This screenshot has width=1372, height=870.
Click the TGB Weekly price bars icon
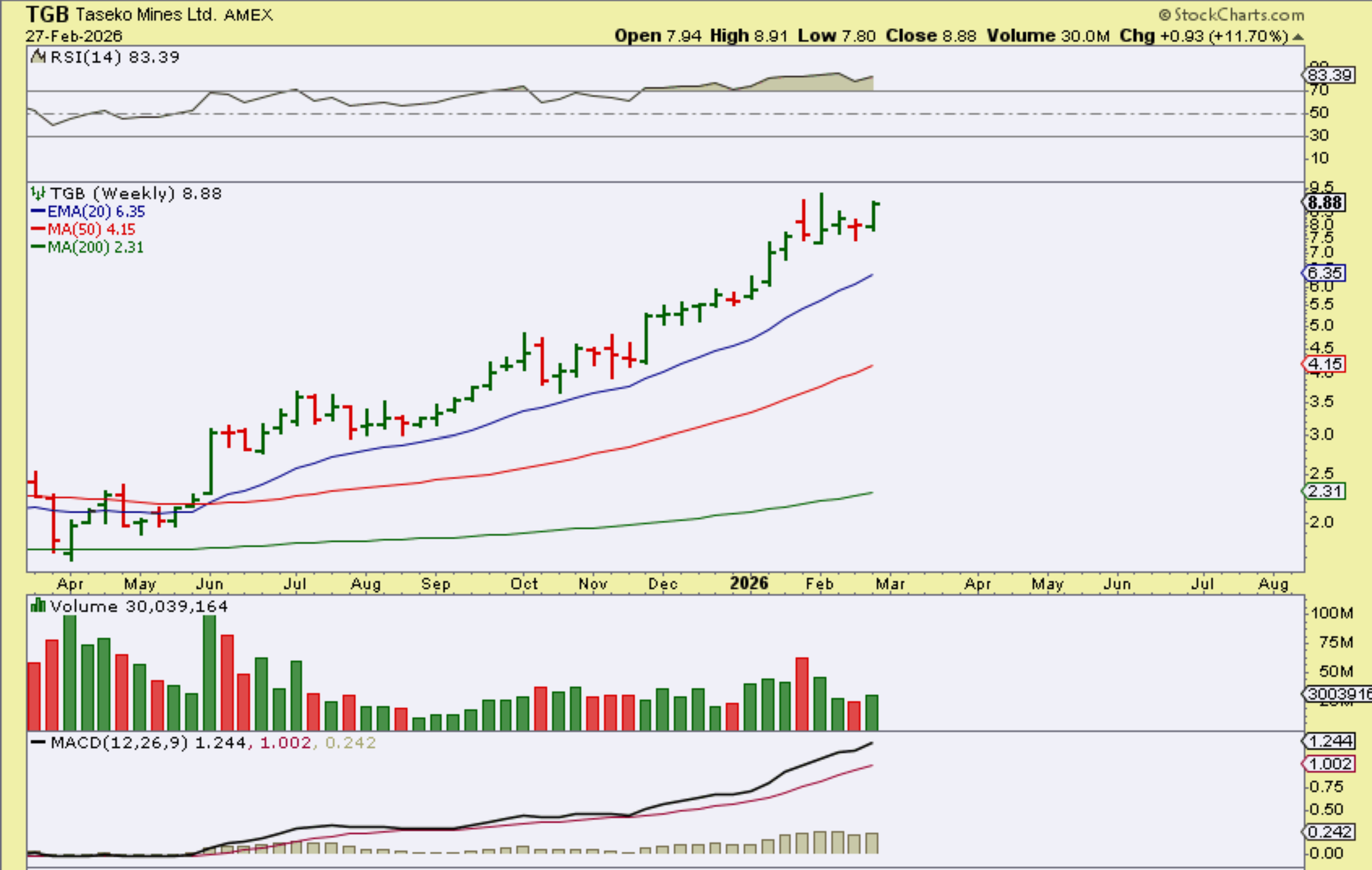(x=37, y=193)
